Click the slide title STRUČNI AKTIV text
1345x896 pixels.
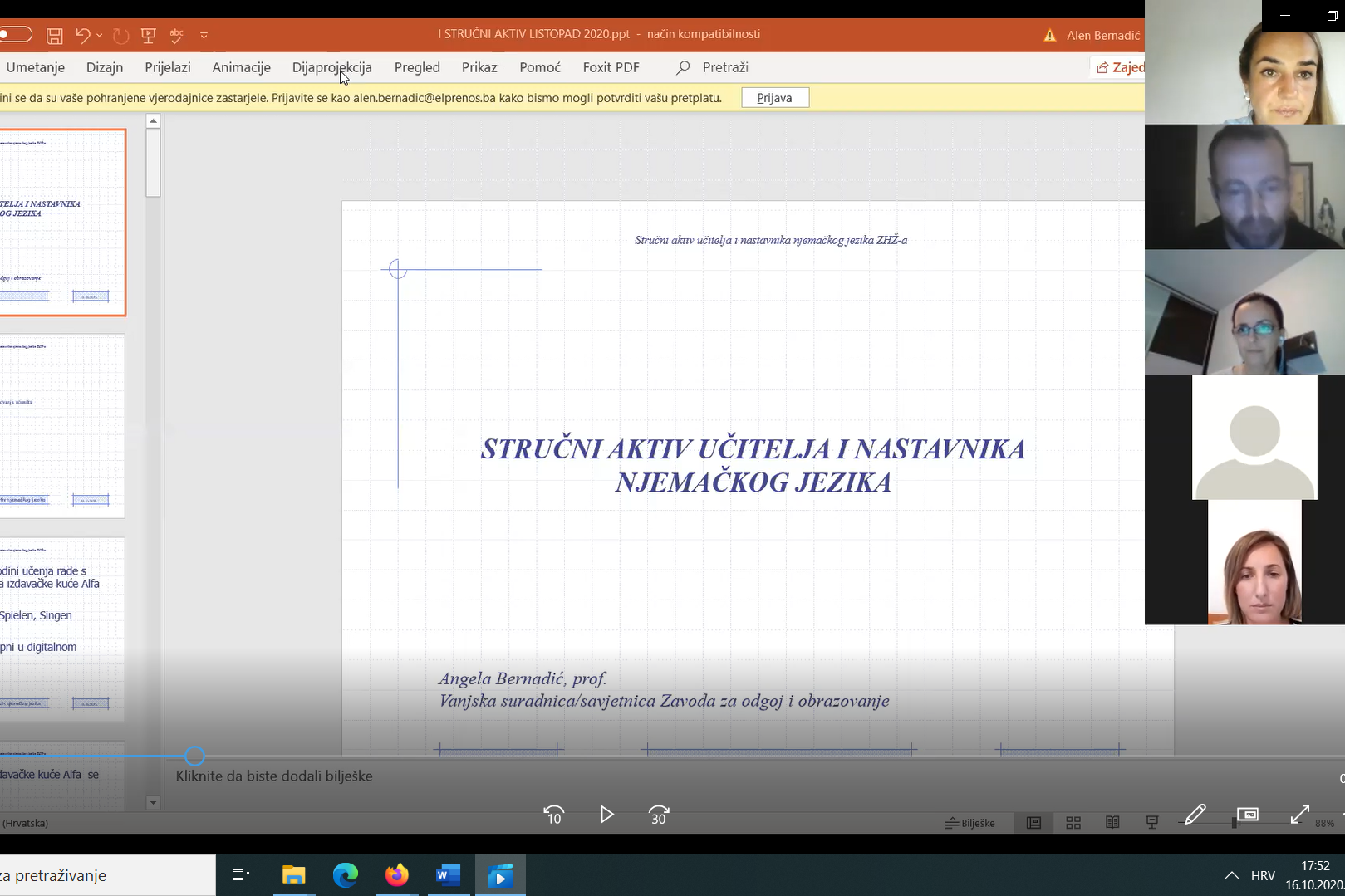pos(753,465)
